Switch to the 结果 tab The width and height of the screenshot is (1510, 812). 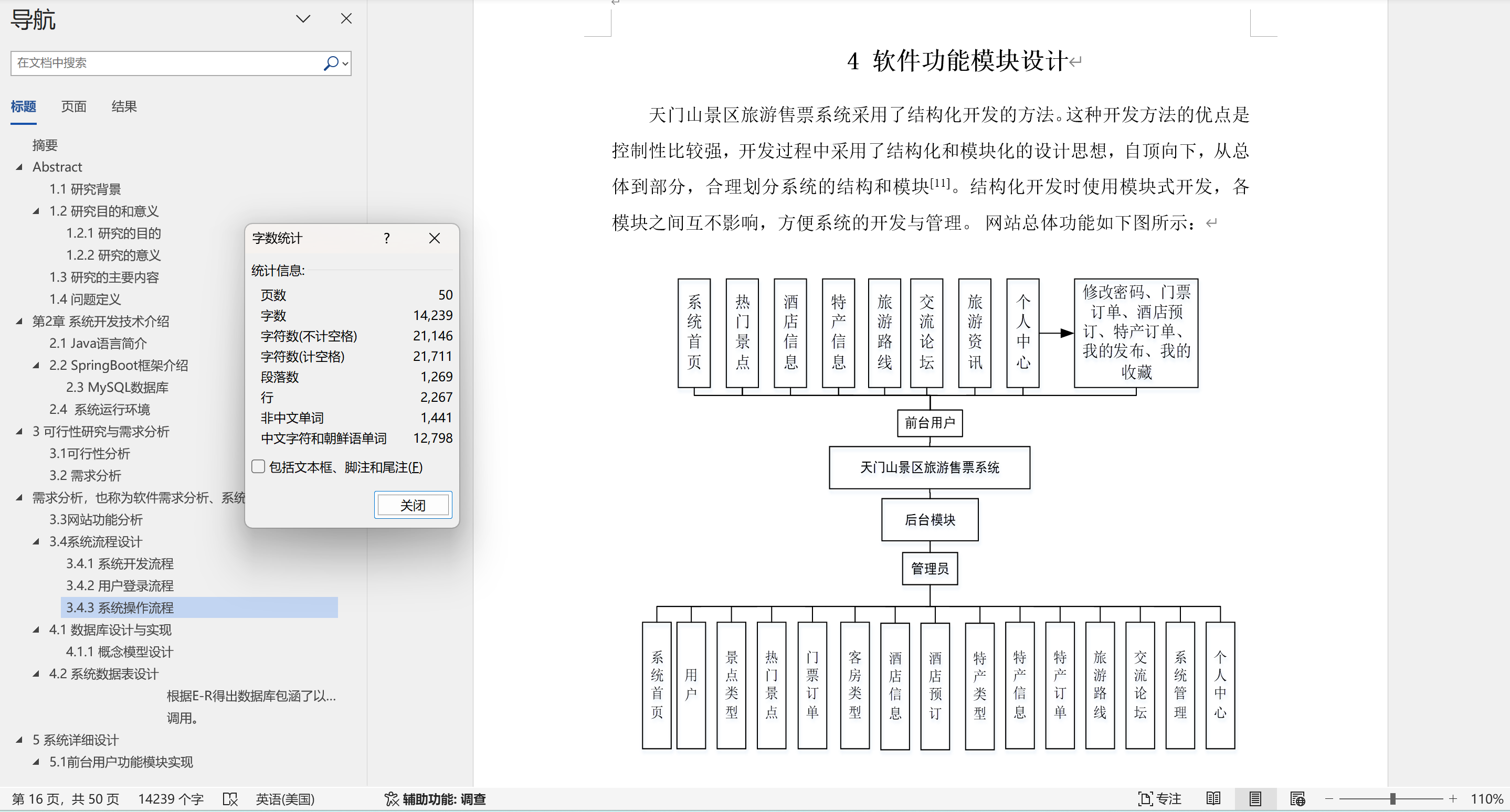(124, 106)
